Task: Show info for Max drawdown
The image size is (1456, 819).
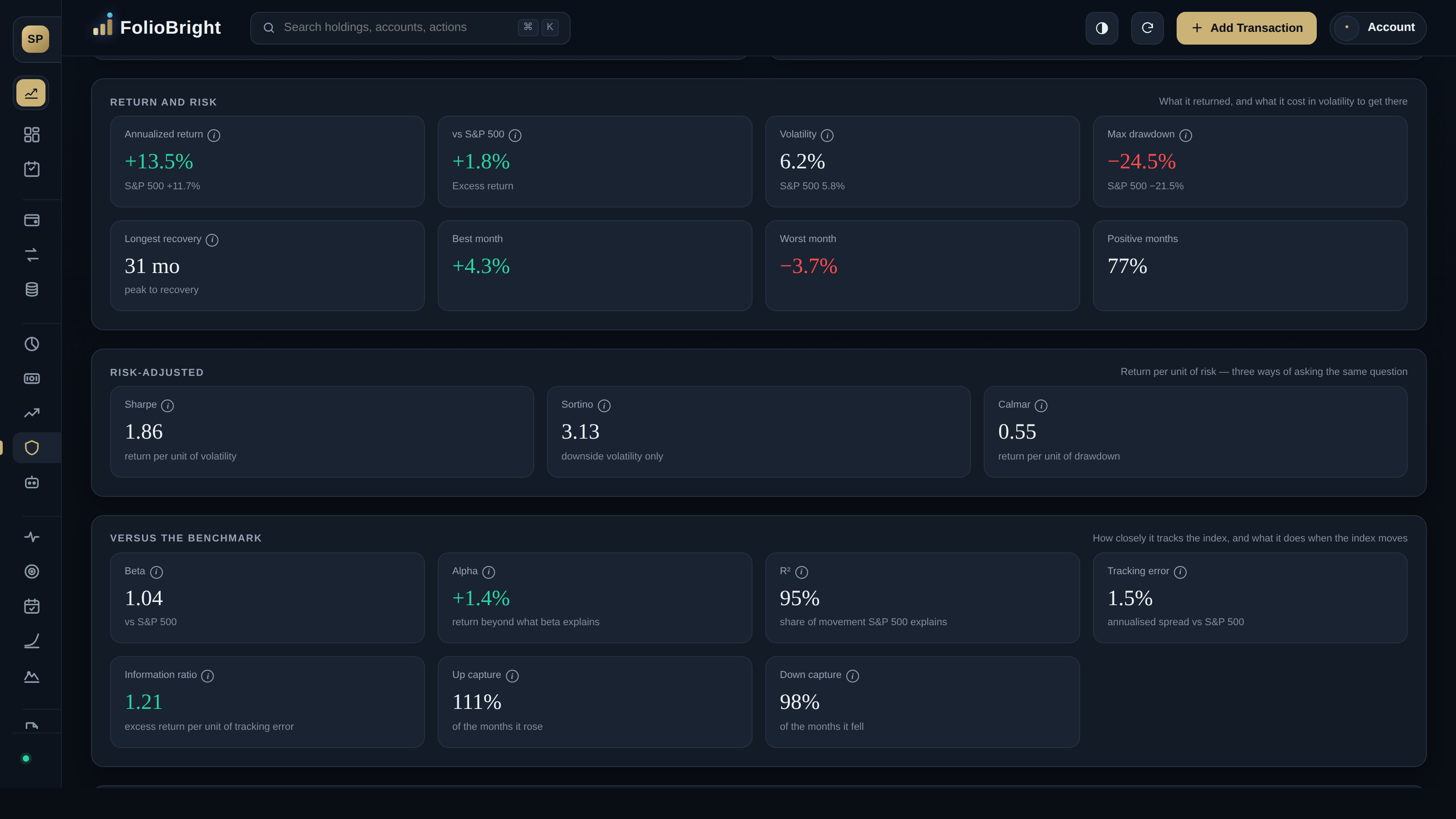Action: 1185,135
